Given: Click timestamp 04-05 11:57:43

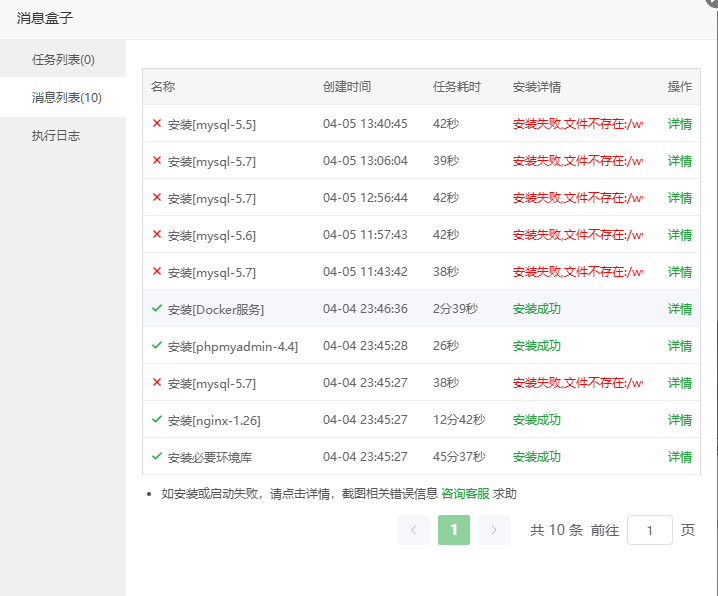Looking at the screenshot, I should (365, 235).
